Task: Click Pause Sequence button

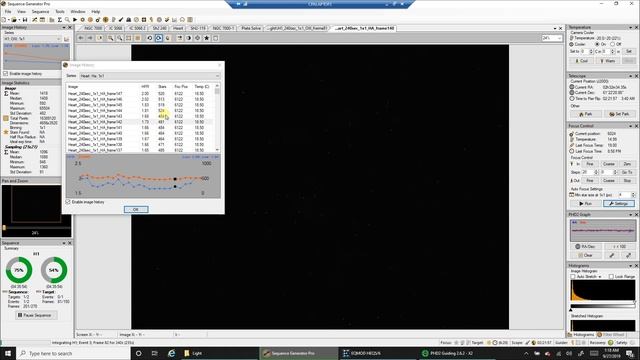Action: pos(35,315)
